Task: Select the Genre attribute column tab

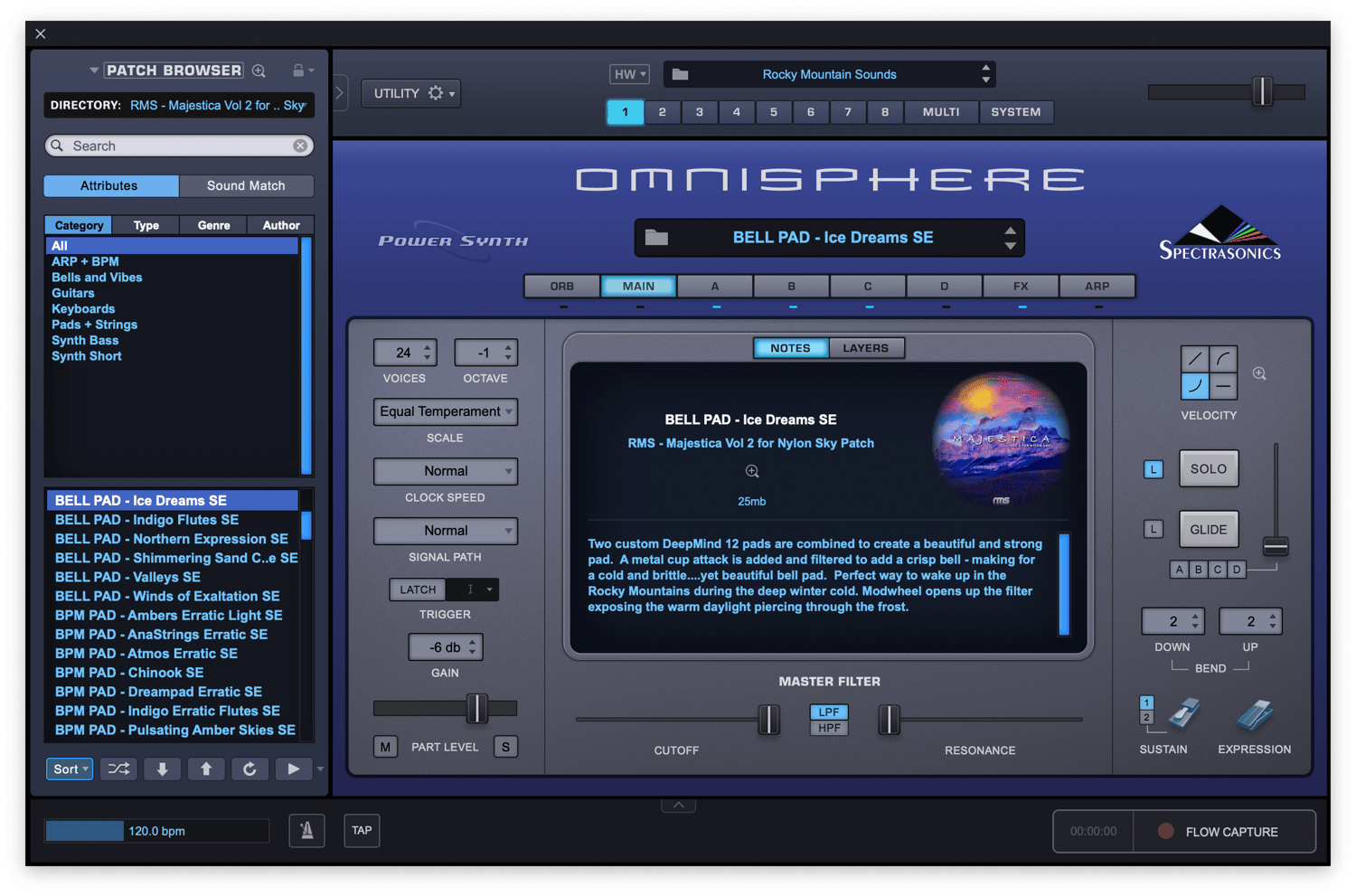Action: [x=214, y=225]
